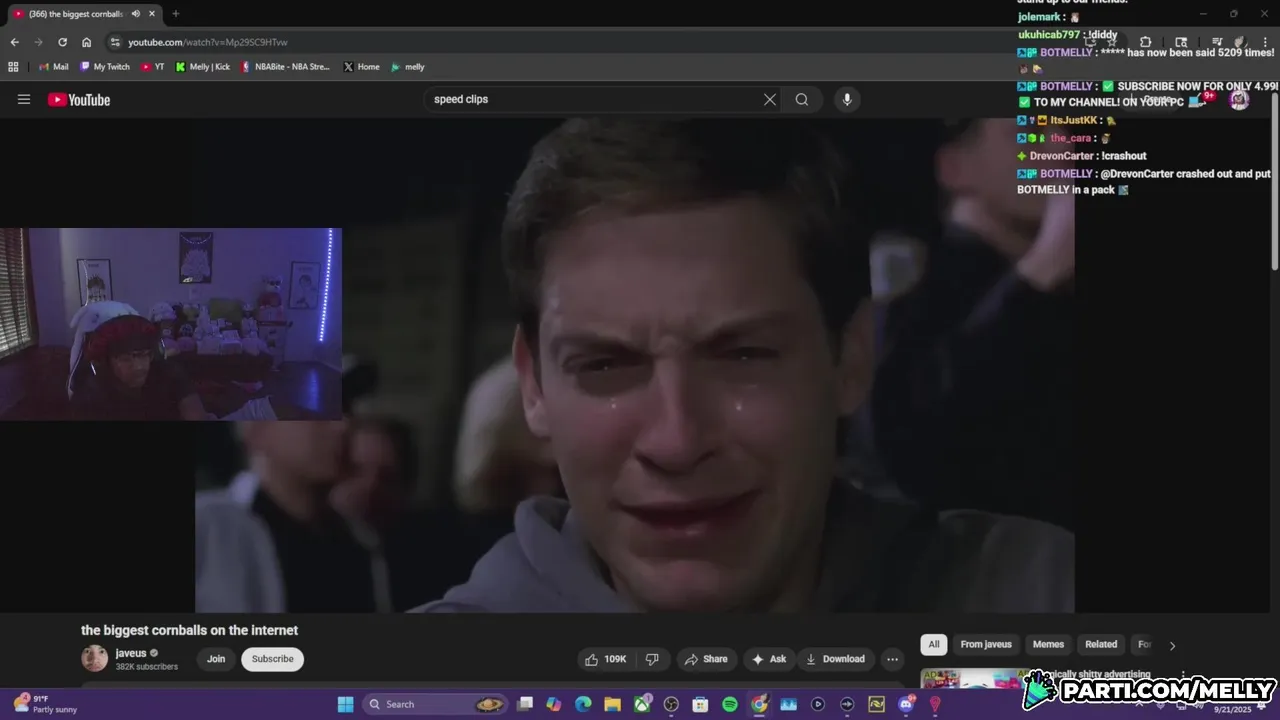The height and width of the screenshot is (720, 1280).
Task: Like the video showing 109K likes
Action: (606, 659)
